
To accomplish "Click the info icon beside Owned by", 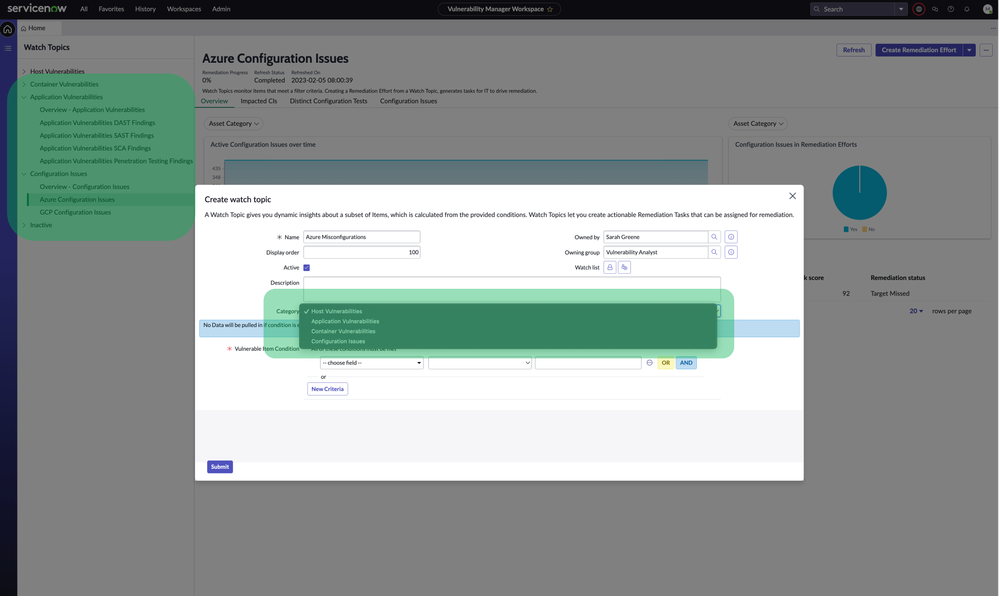I will coord(731,236).
